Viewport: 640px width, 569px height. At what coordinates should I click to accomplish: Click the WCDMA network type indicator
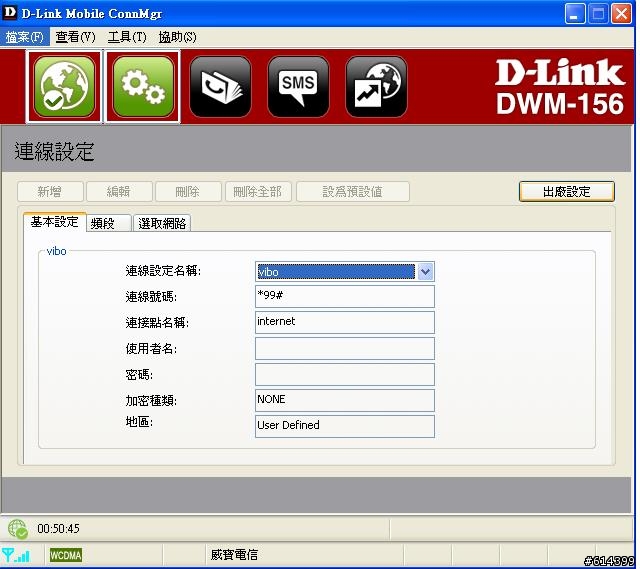point(66,555)
